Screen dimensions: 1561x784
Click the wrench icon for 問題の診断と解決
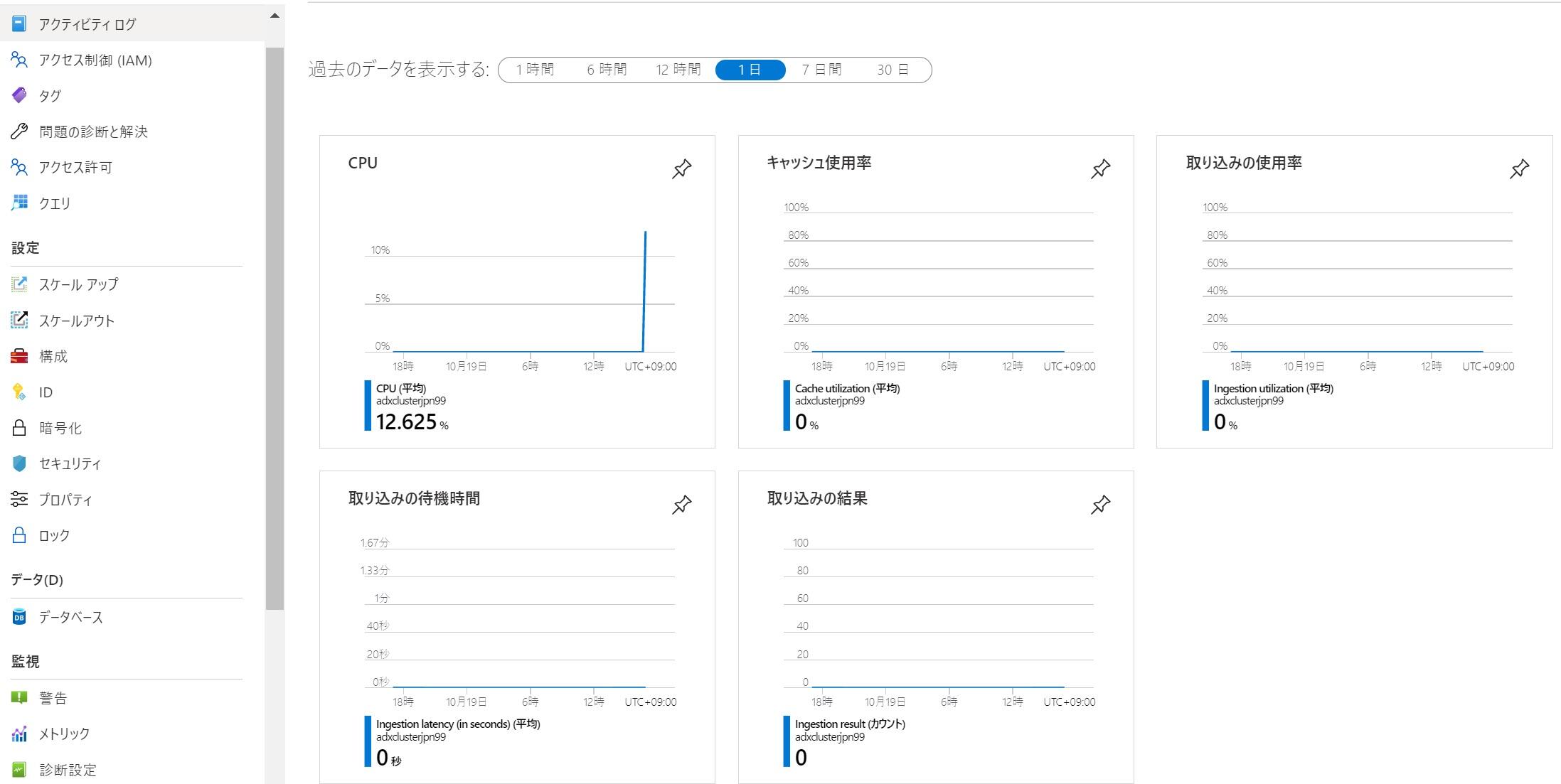coord(19,131)
